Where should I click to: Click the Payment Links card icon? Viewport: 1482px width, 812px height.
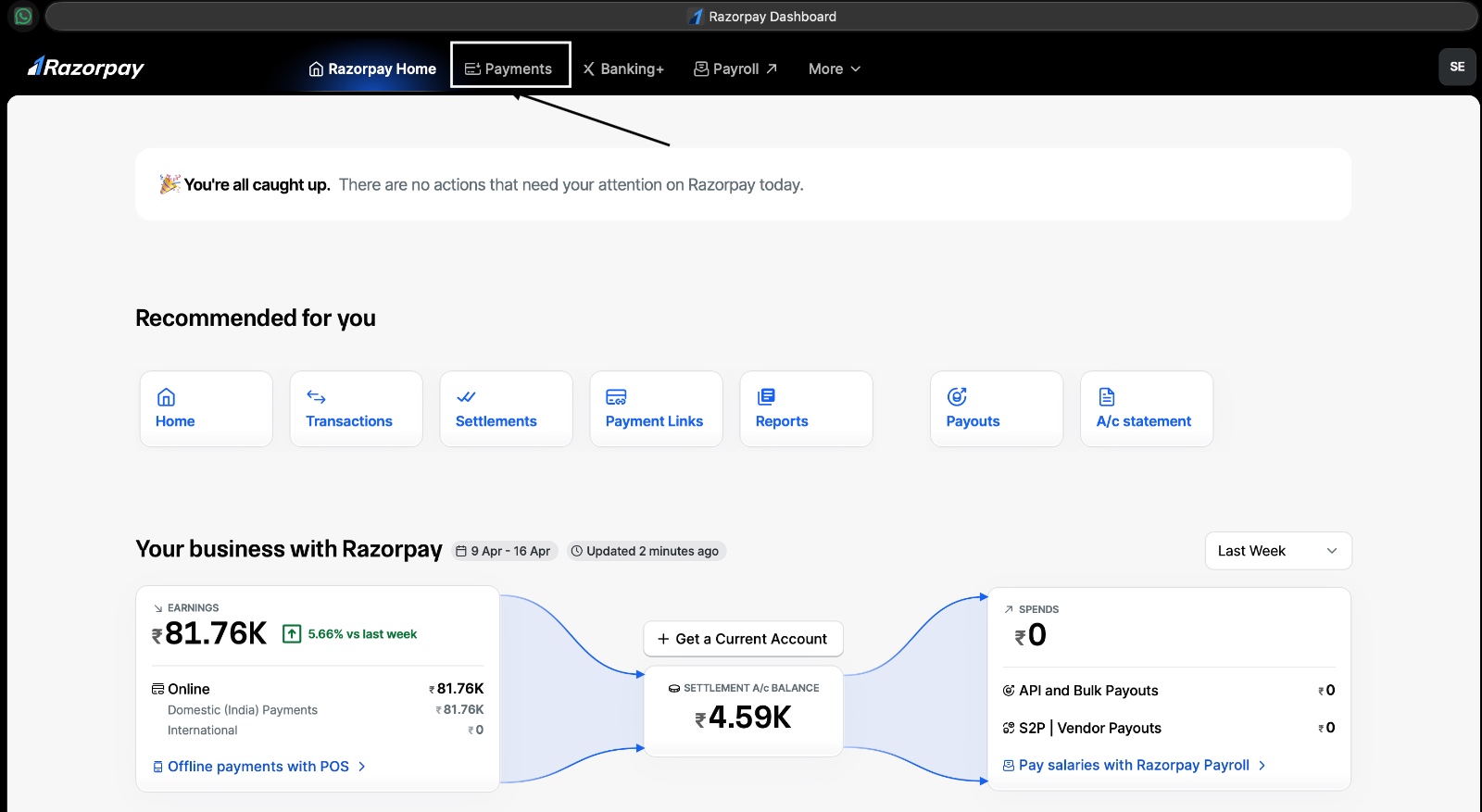point(616,397)
